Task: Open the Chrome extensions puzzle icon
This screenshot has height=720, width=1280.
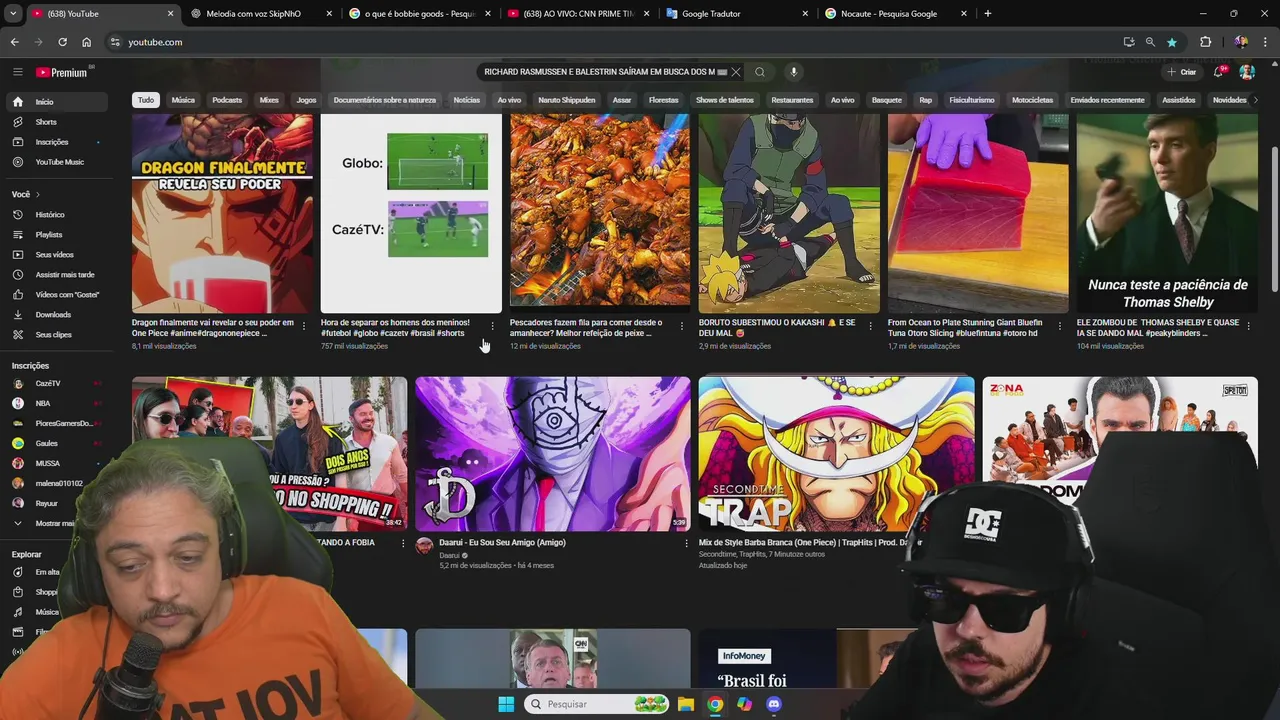Action: 1205,42
